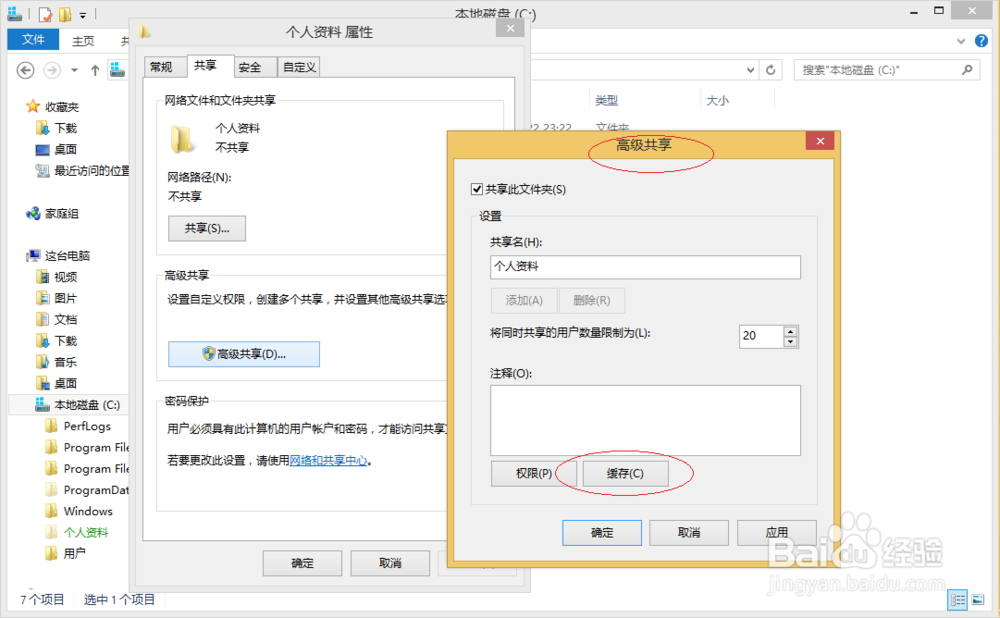Select the New Folder icon on quick access toolbar

(64, 14)
